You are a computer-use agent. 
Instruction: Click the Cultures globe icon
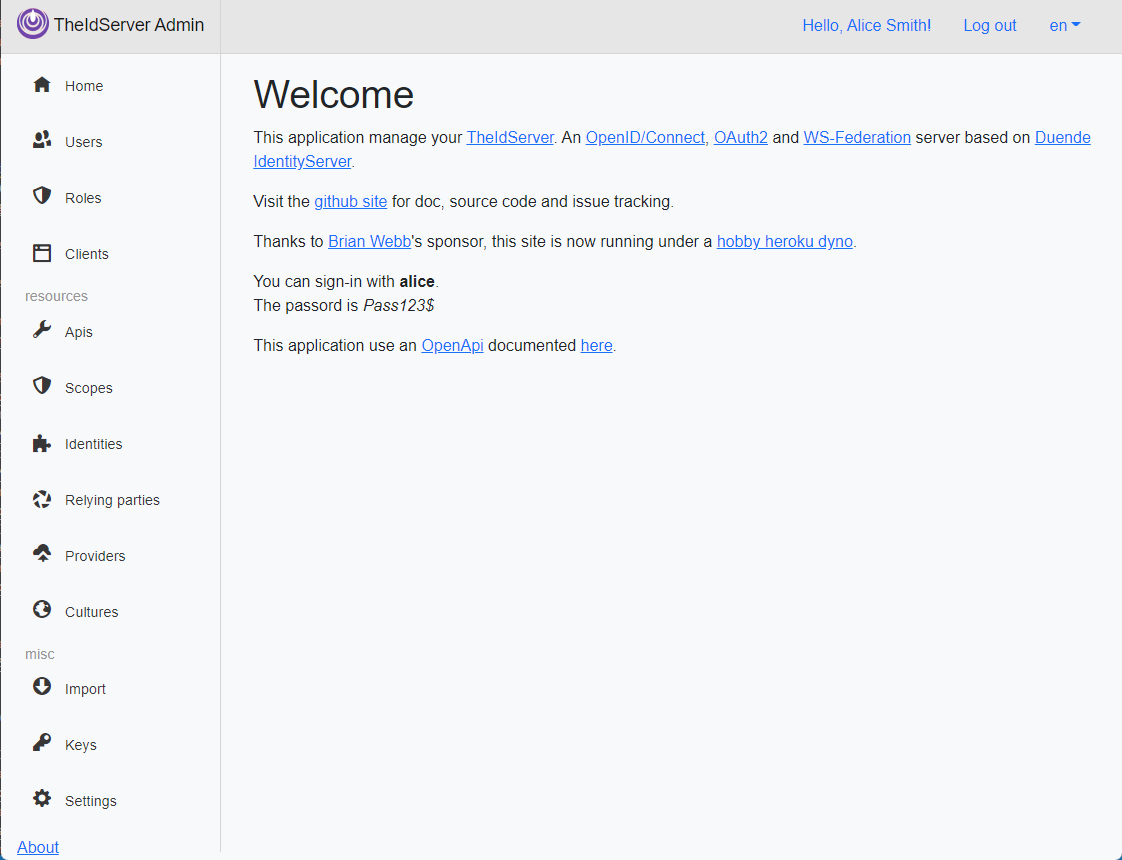42,609
